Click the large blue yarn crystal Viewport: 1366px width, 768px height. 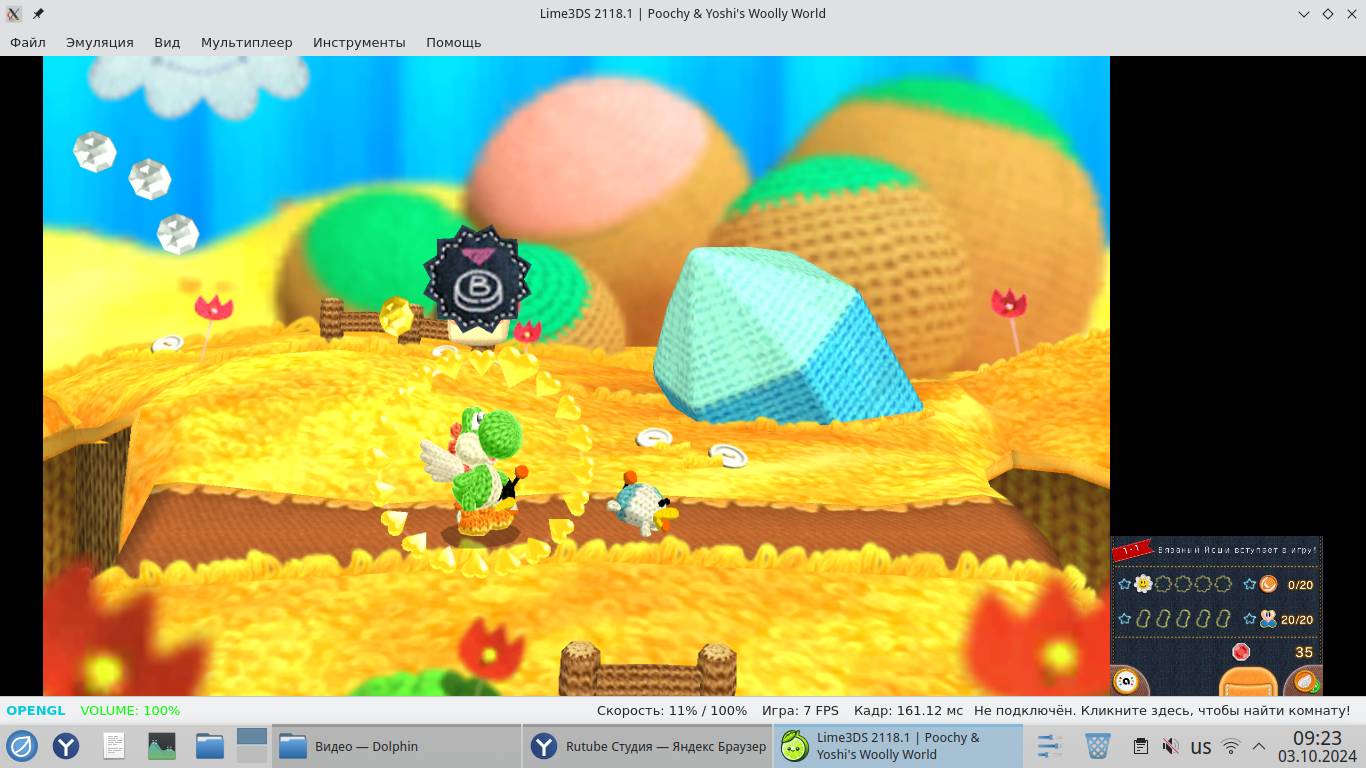(x=785, y=334)
